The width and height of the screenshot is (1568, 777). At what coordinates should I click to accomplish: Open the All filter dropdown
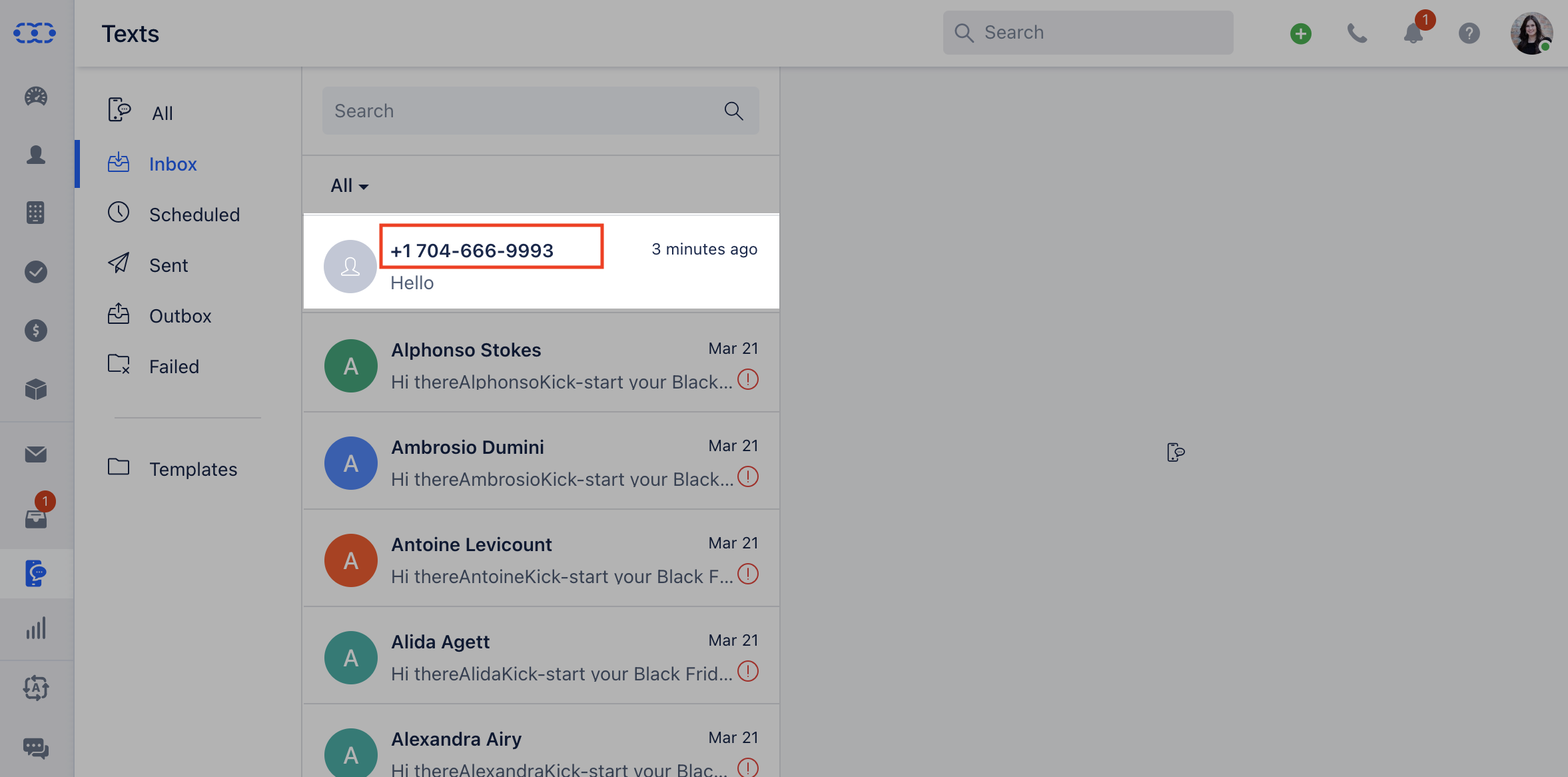(350, 185)
